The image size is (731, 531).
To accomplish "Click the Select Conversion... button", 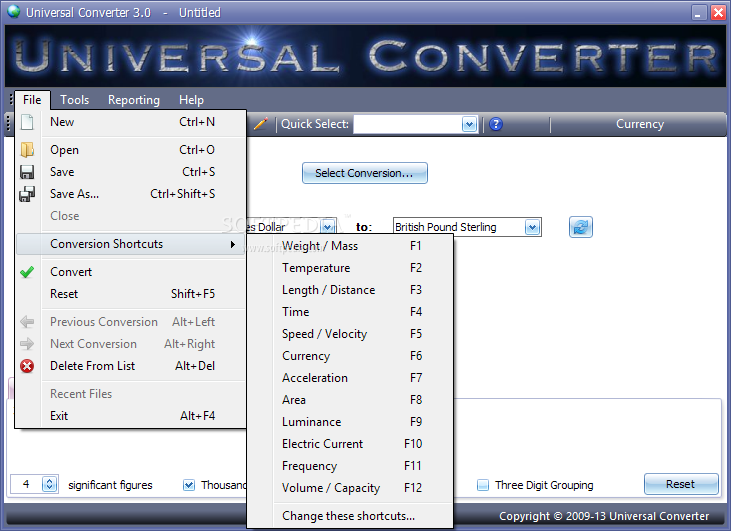I will point(365,173).
